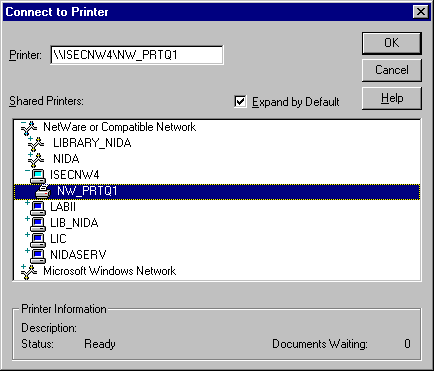Collapse the ISECNW4 server node
Viewport: 434px width, 371px height.
[27, 170]
